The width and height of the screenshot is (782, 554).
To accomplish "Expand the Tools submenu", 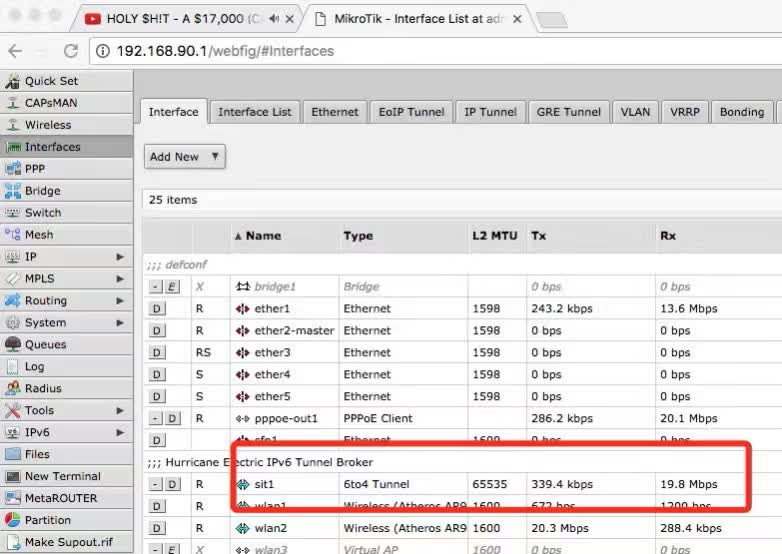I will (x=120, y=410).
